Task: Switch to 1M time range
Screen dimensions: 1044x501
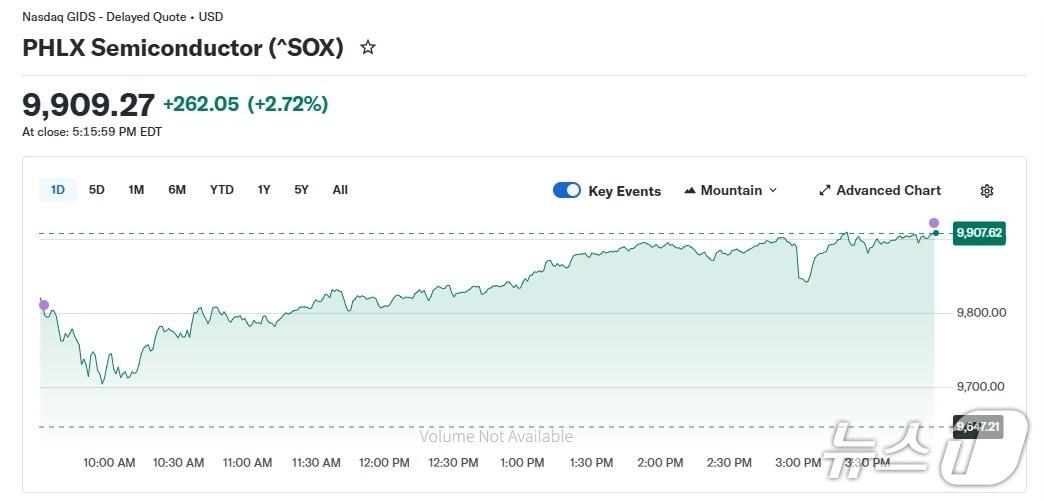Action: pyautogui.click(x=136, y=189)
